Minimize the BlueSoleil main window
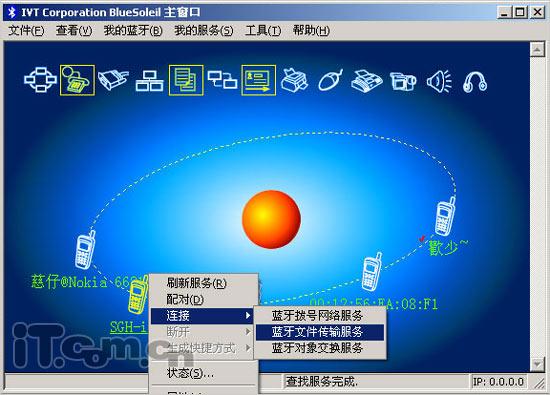 click(504, 13)
